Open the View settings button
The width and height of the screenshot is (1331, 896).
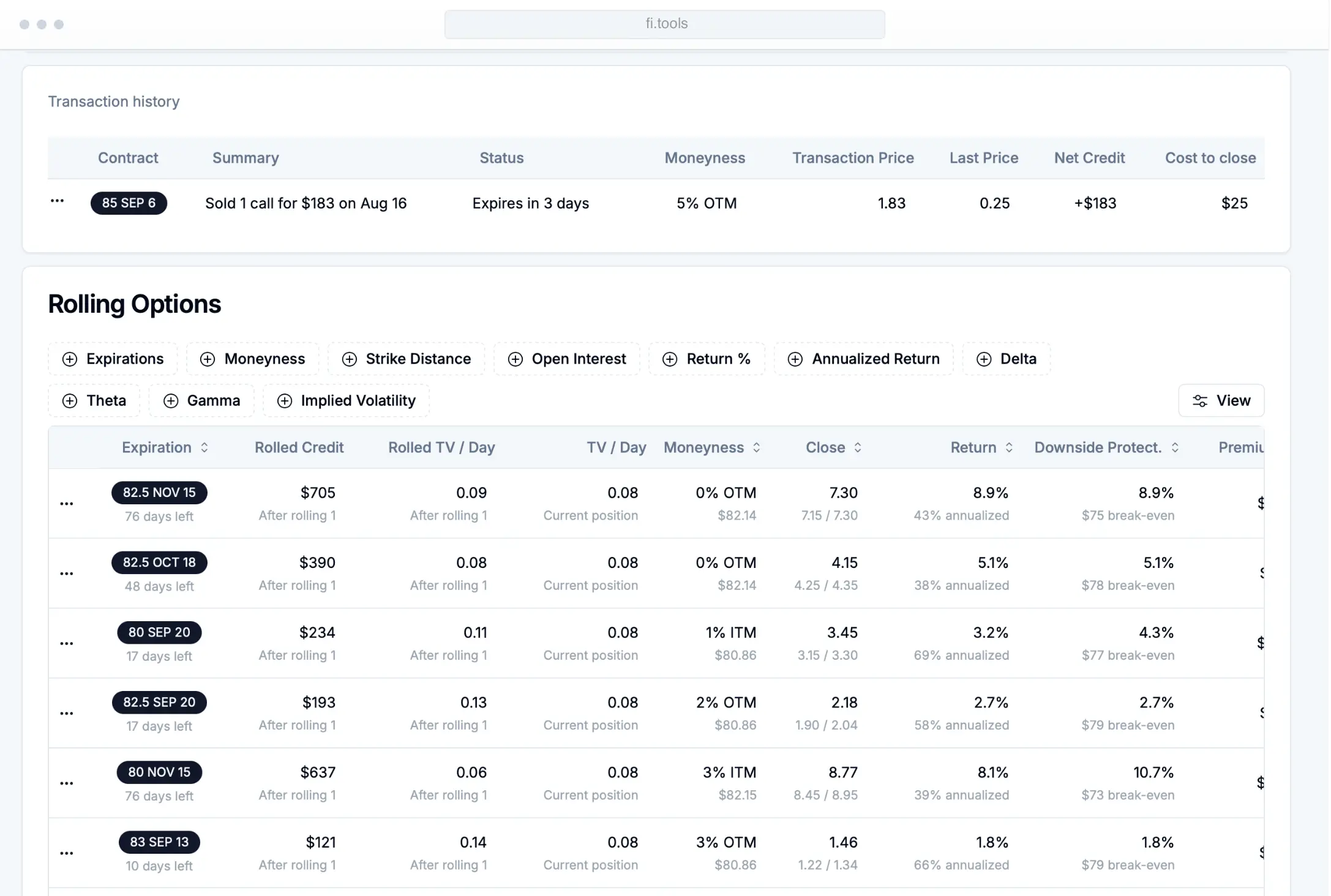tap(1221, 401)
